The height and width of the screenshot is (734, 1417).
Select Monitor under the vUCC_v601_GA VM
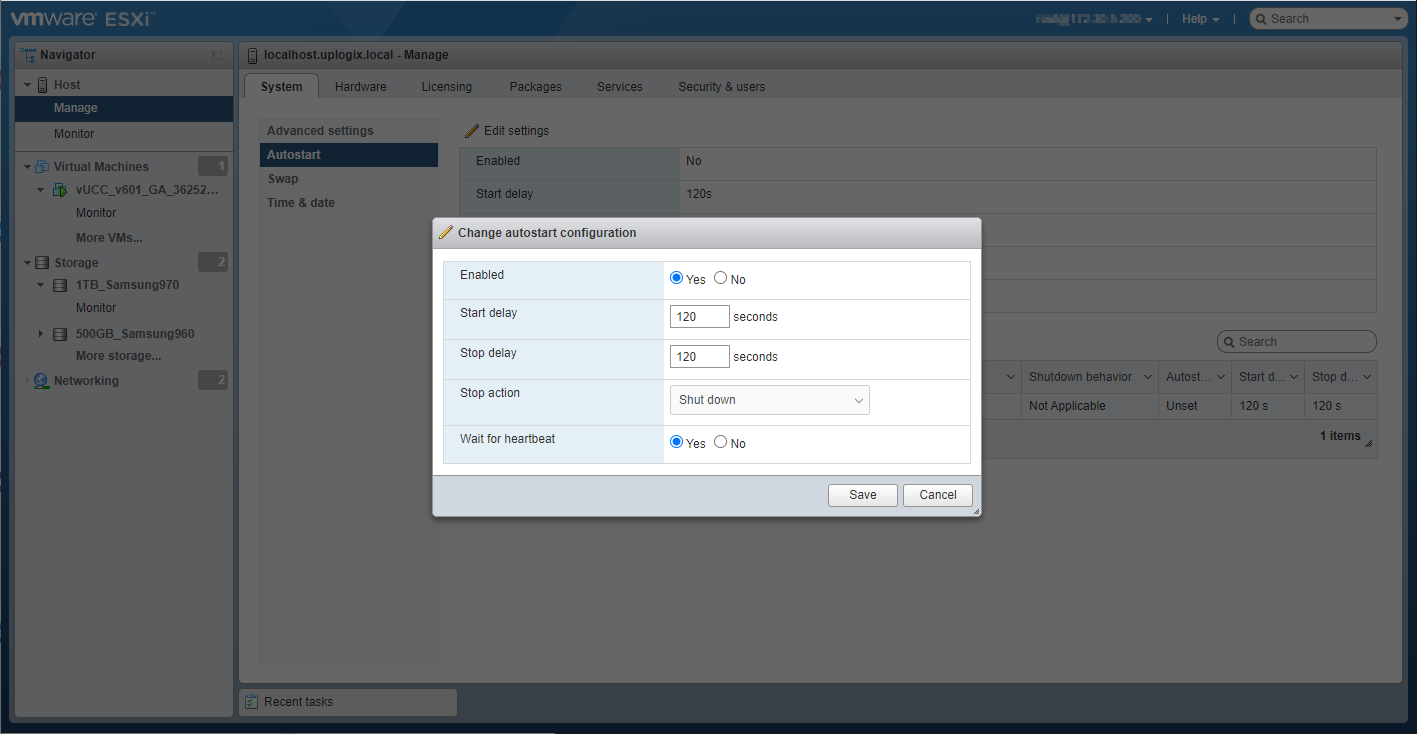coord(96,213)
